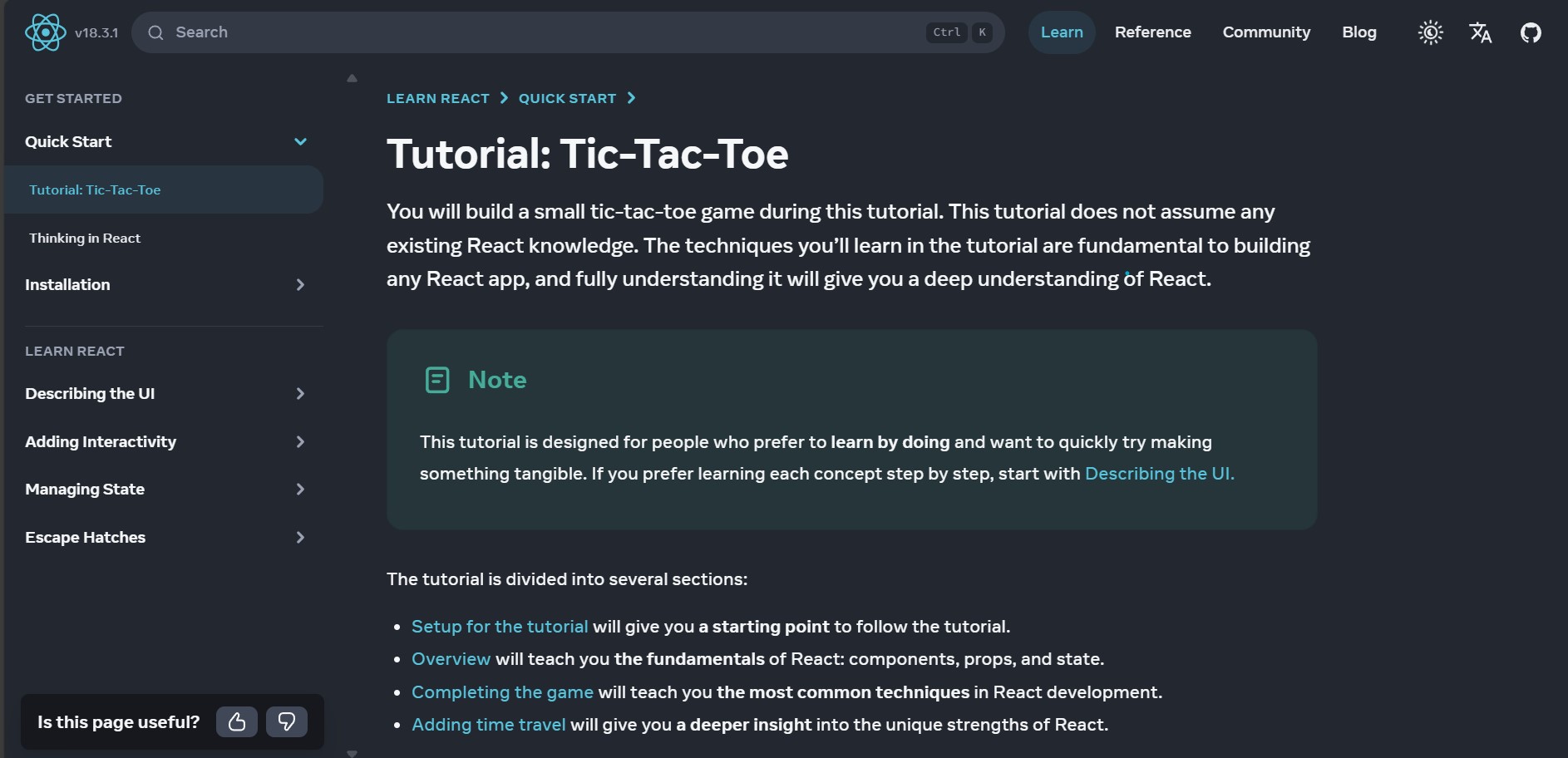Click the React logo icon
The height and width of the screenshot is (758, 1568).
tap(45, 32)
